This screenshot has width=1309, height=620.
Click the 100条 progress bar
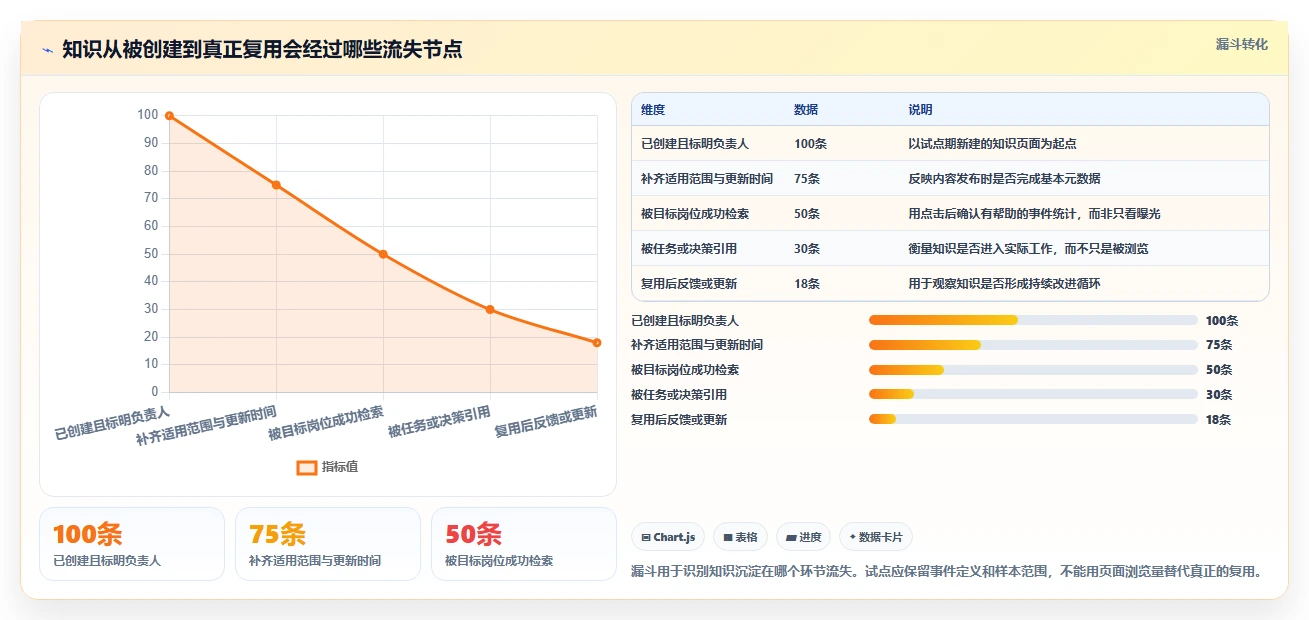(1033, 320)
